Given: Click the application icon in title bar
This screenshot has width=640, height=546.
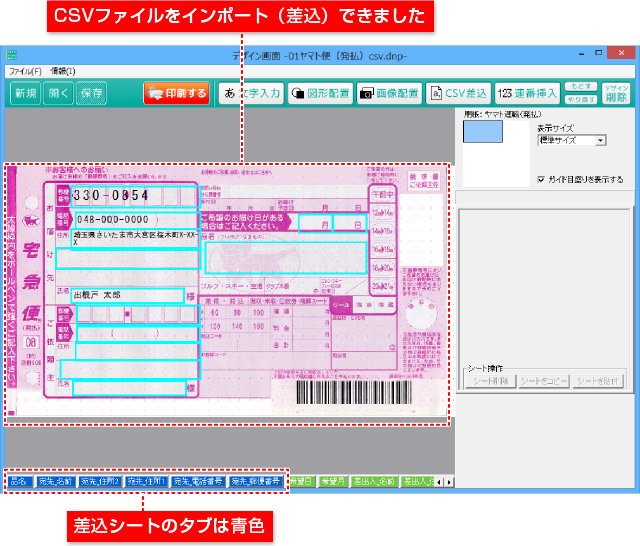Looking at the screenshot, I should click(12, 55).
